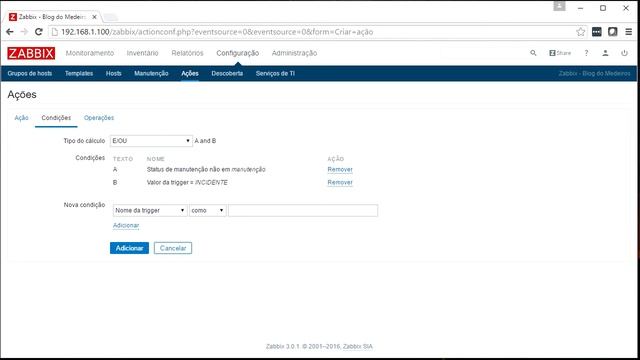The width and height of the screenshot is (640, 360).
Task: Open the Inventário menu
Action: coord(142,53)
